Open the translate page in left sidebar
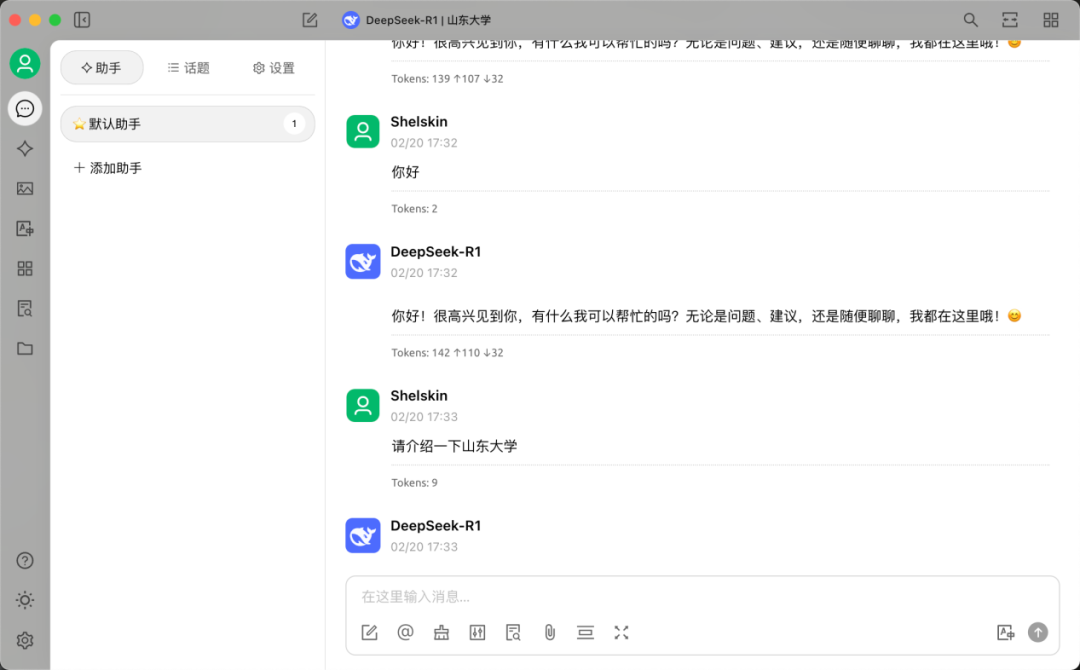The height and width of the screenshot is (670, 1080). (x=25, y=229)
